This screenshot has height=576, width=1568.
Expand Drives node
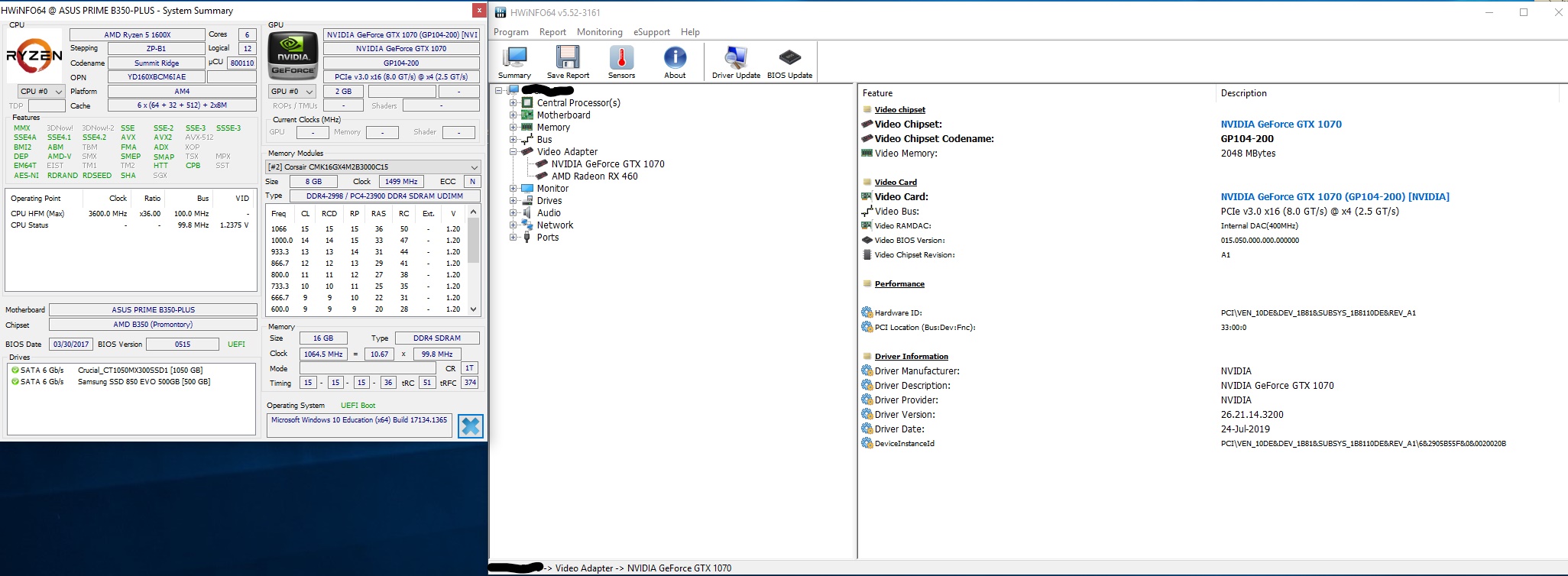click(513, 200)
